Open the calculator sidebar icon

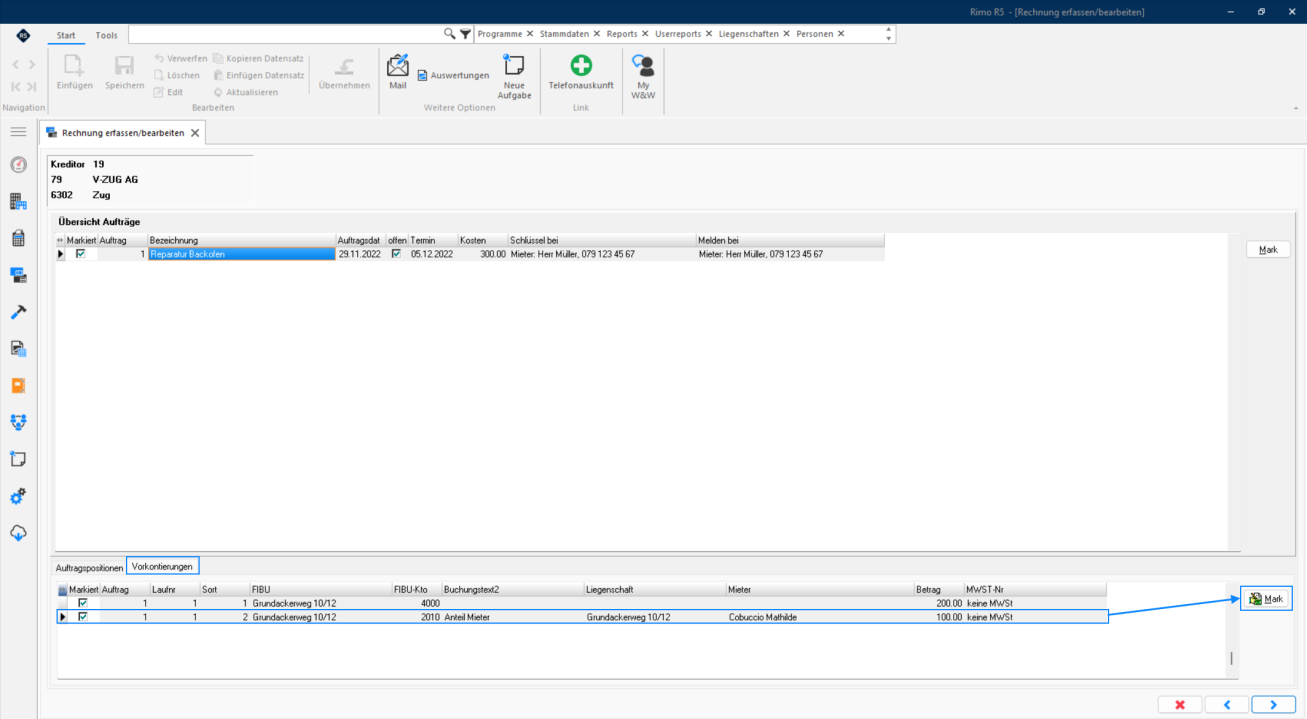coord(18,238)
